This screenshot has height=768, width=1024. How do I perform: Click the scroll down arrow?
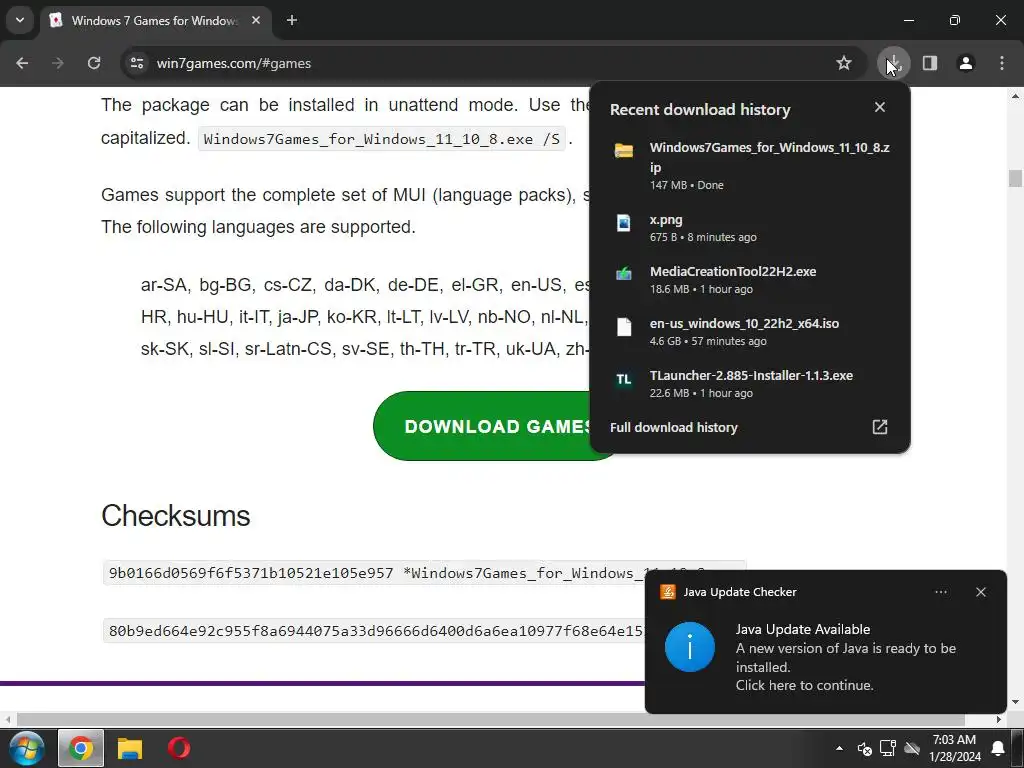pos(1015,703)
